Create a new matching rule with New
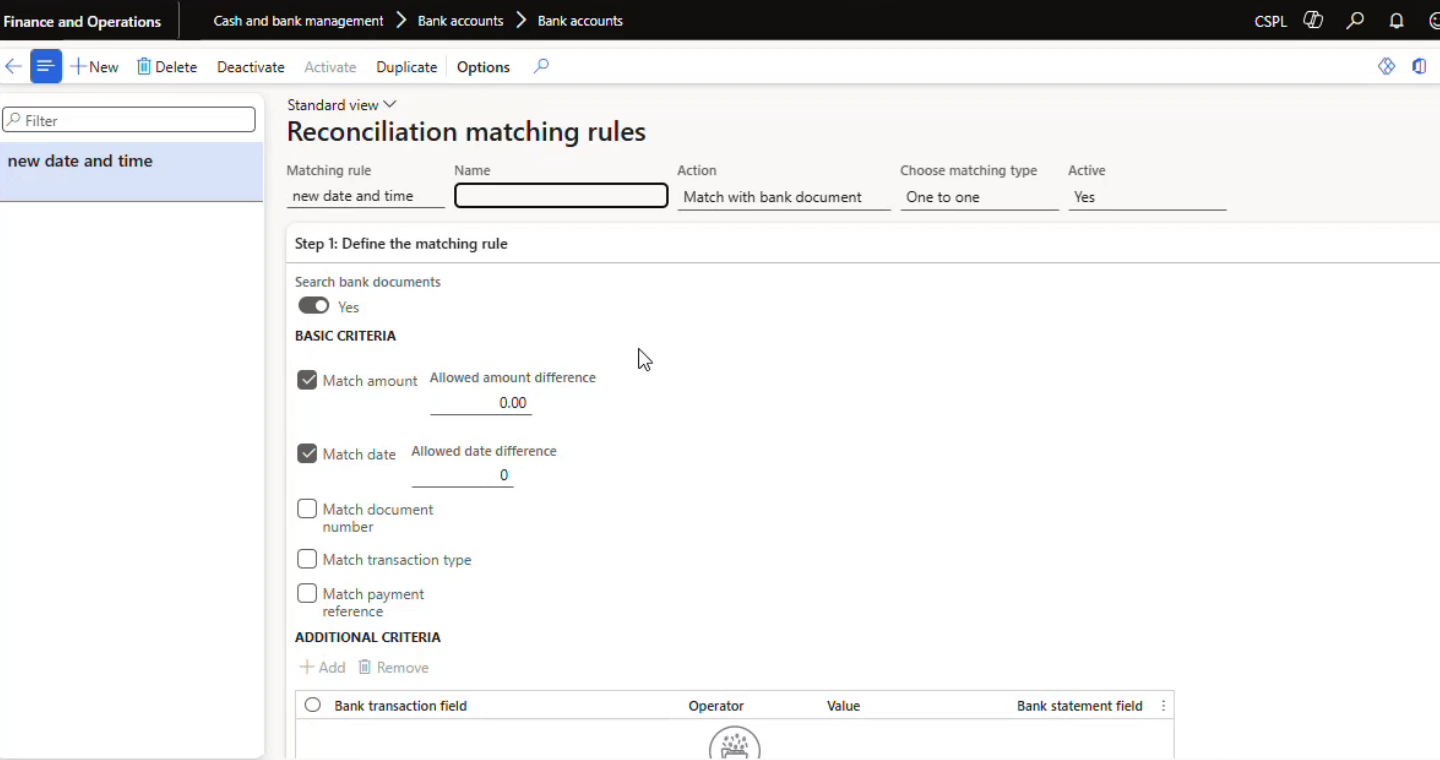The height and width of the screenshot is (760, 1440). coord(94,67)
